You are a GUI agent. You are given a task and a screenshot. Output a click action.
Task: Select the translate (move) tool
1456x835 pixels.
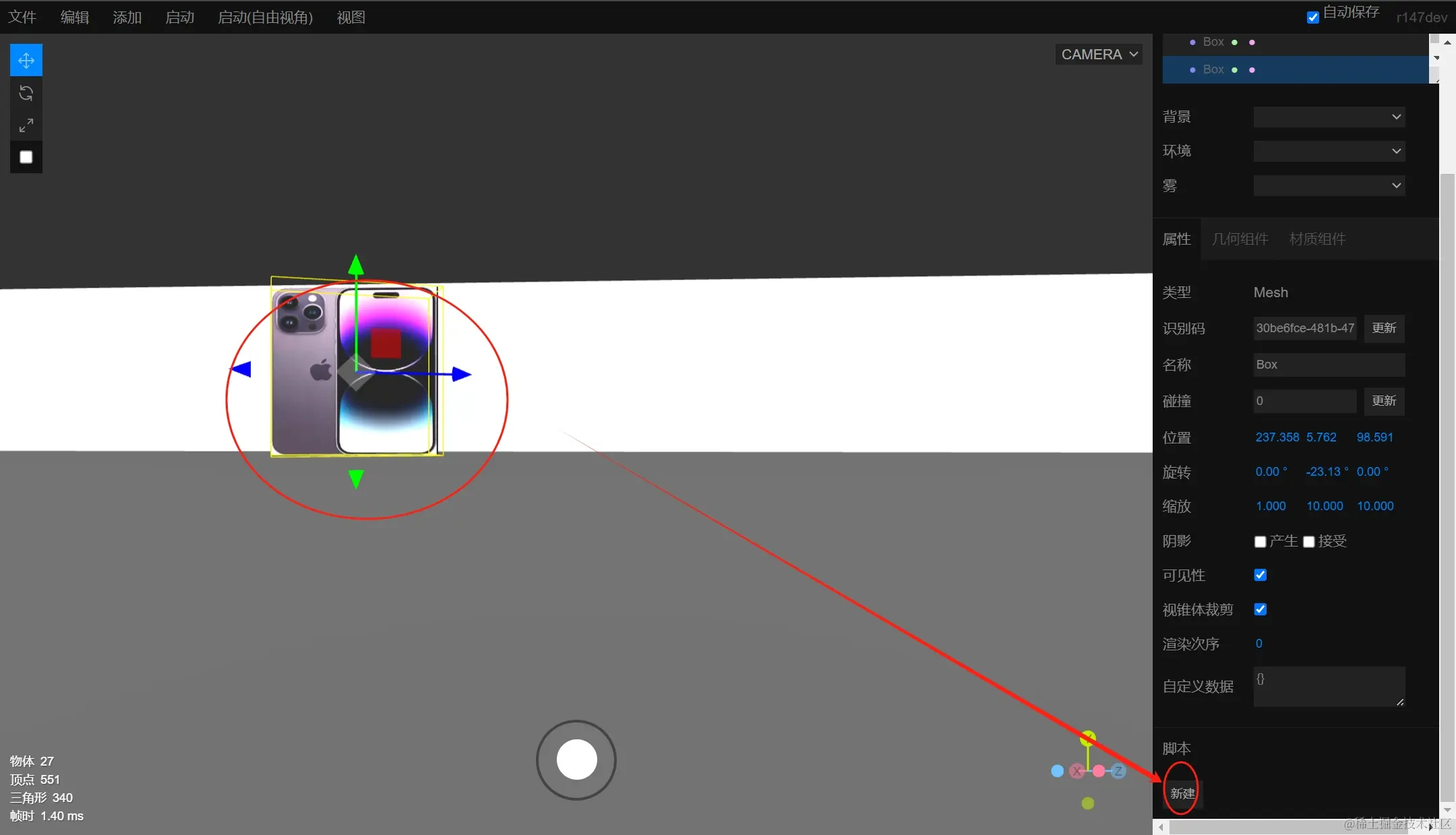pos(26,61)
